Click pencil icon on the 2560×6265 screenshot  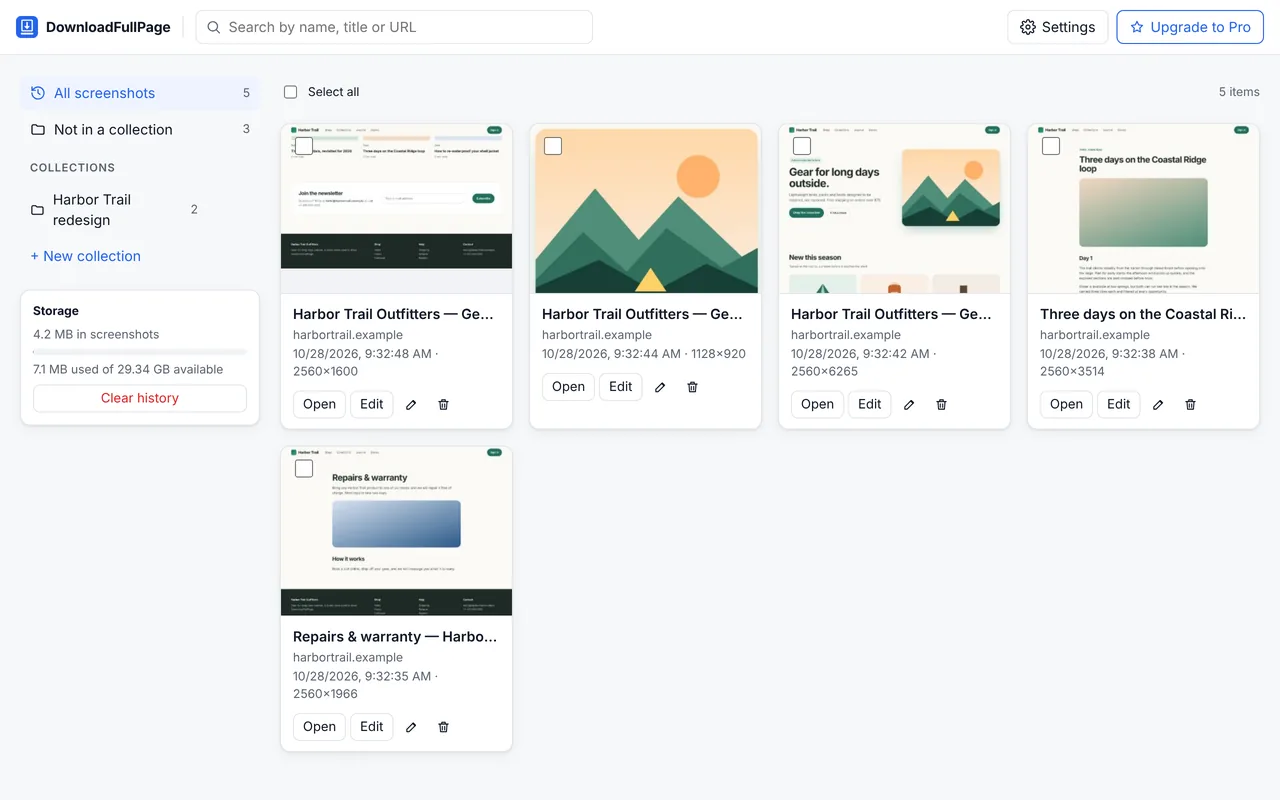click(x=909, y=405)
